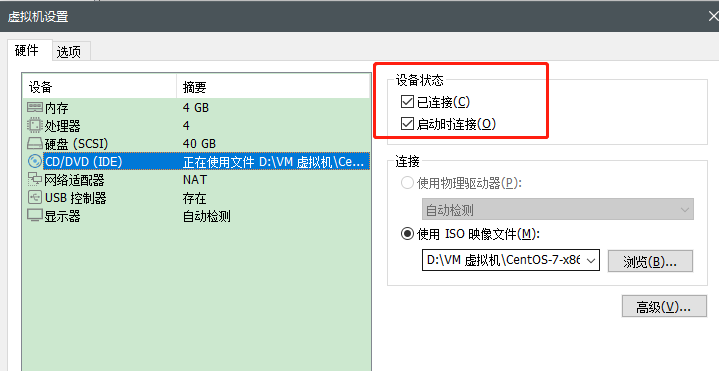Click the 设备 column header
The width and height of the screenshot is (719, 371).
[100, 87]
